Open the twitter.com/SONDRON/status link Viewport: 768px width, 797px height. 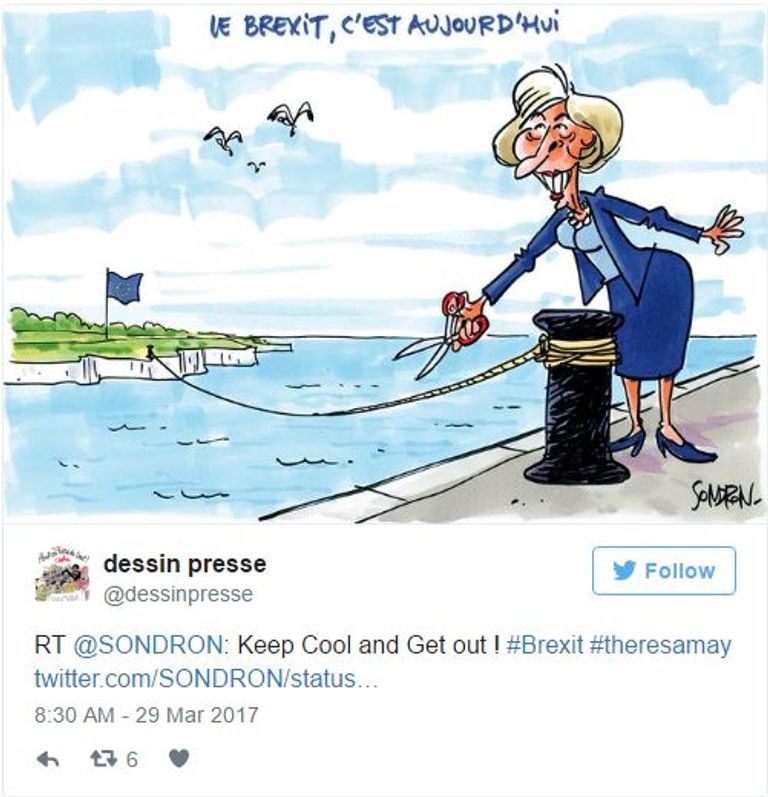coord(206,679)
